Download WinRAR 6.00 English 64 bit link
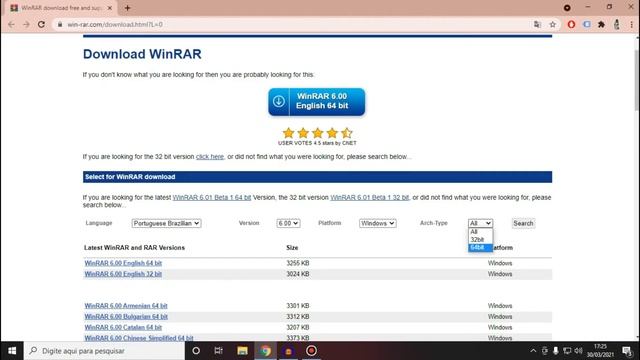The image size is (640, 360). point(123,263)
